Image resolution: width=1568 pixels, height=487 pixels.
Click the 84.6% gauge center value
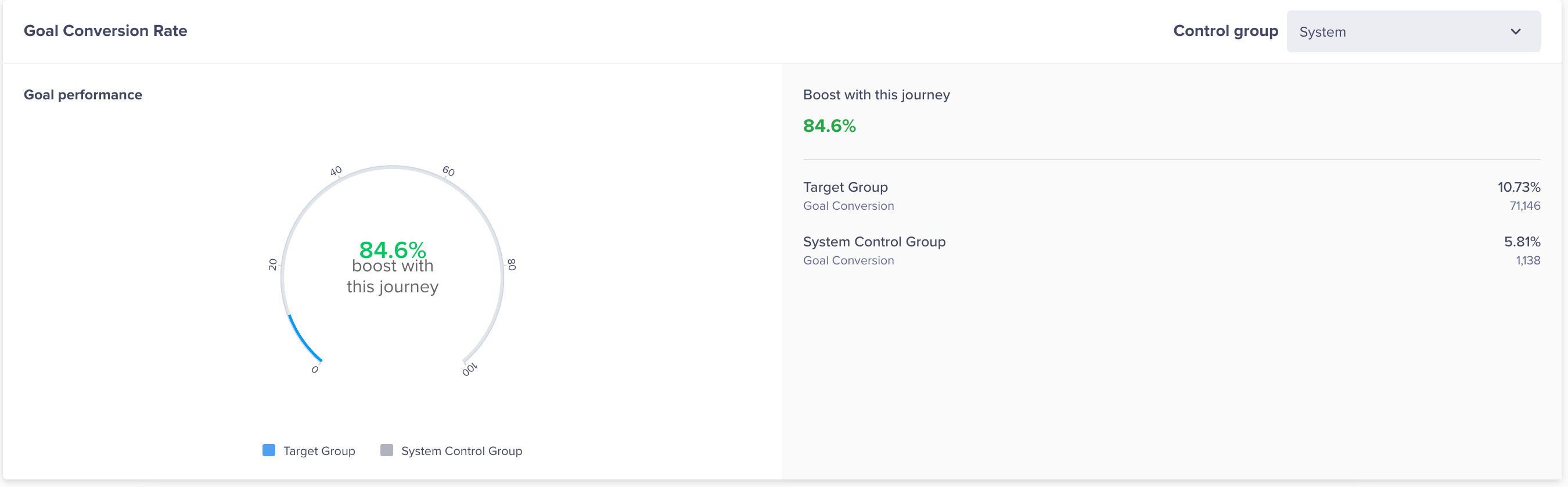[x=392, y=249]
